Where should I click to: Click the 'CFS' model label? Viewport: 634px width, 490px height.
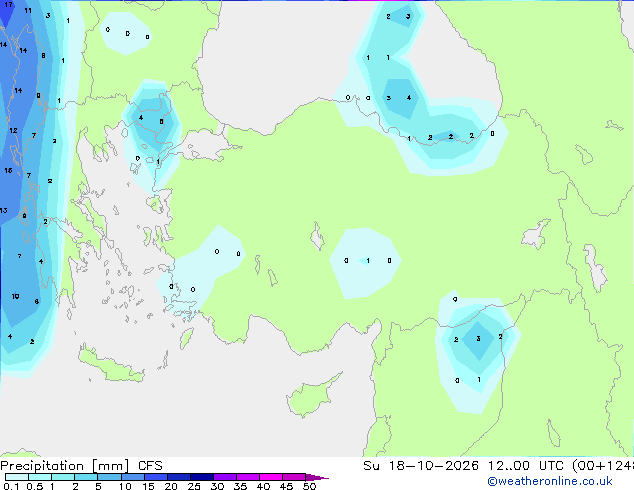150,466
